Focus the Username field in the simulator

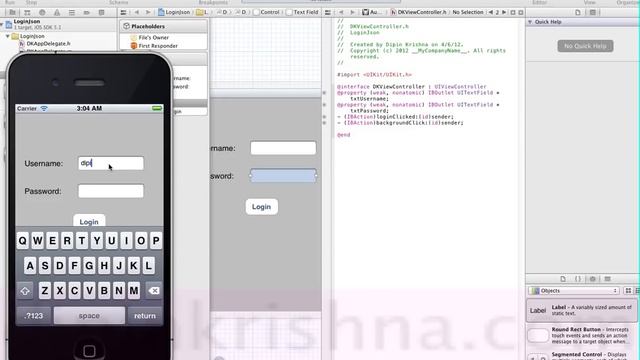pos(111,163)
